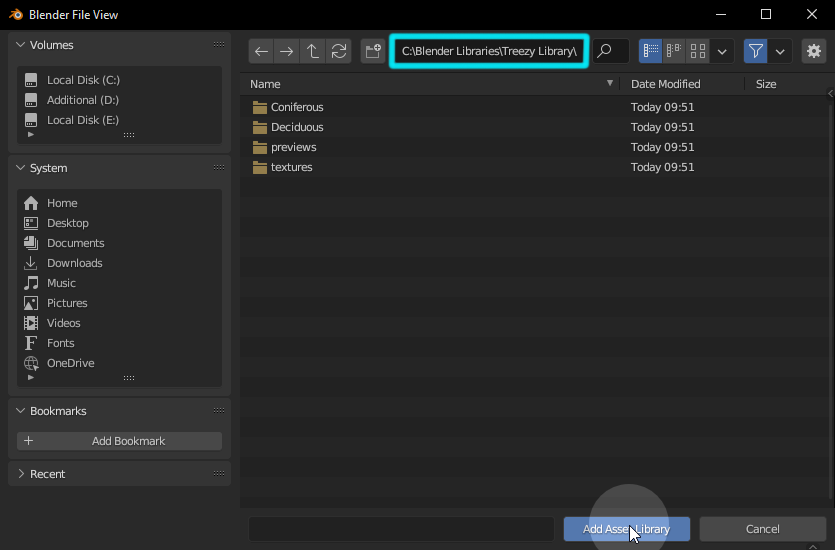Go up to parent directory
The width and height of the screenshot is (835, 550).
313,51
